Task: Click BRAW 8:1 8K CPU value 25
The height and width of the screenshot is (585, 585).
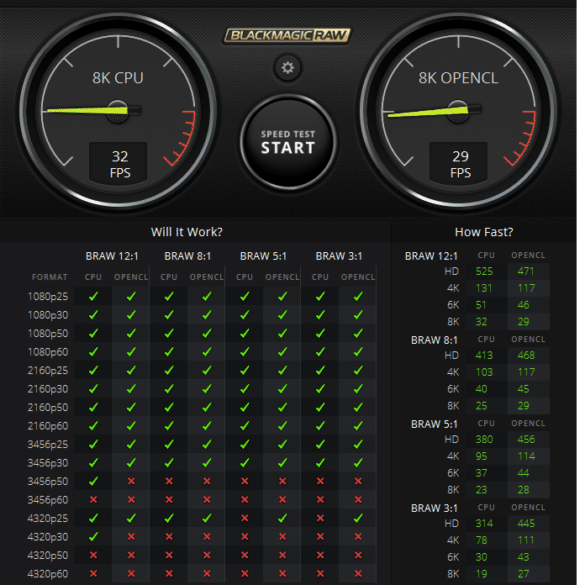Action: [481, 406]
